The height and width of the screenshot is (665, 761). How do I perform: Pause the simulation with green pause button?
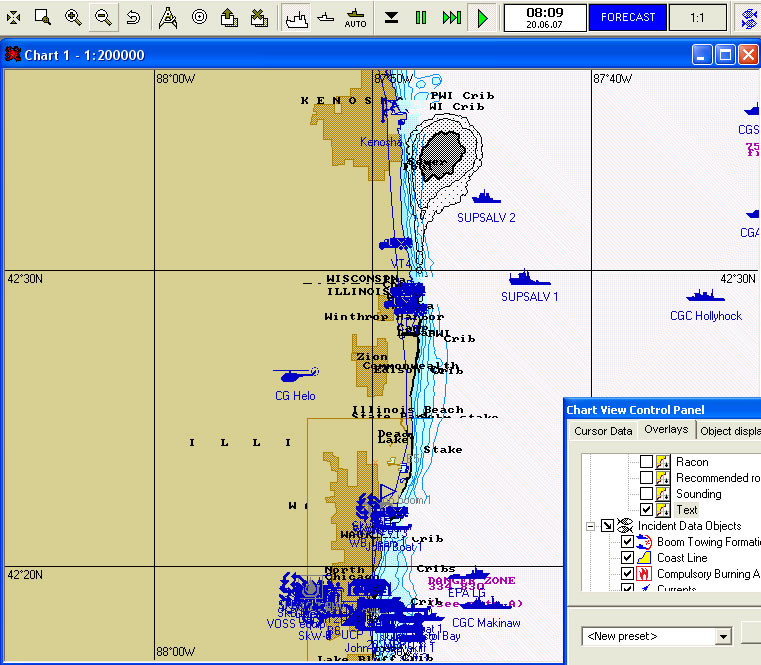click(x=421, y=18)
